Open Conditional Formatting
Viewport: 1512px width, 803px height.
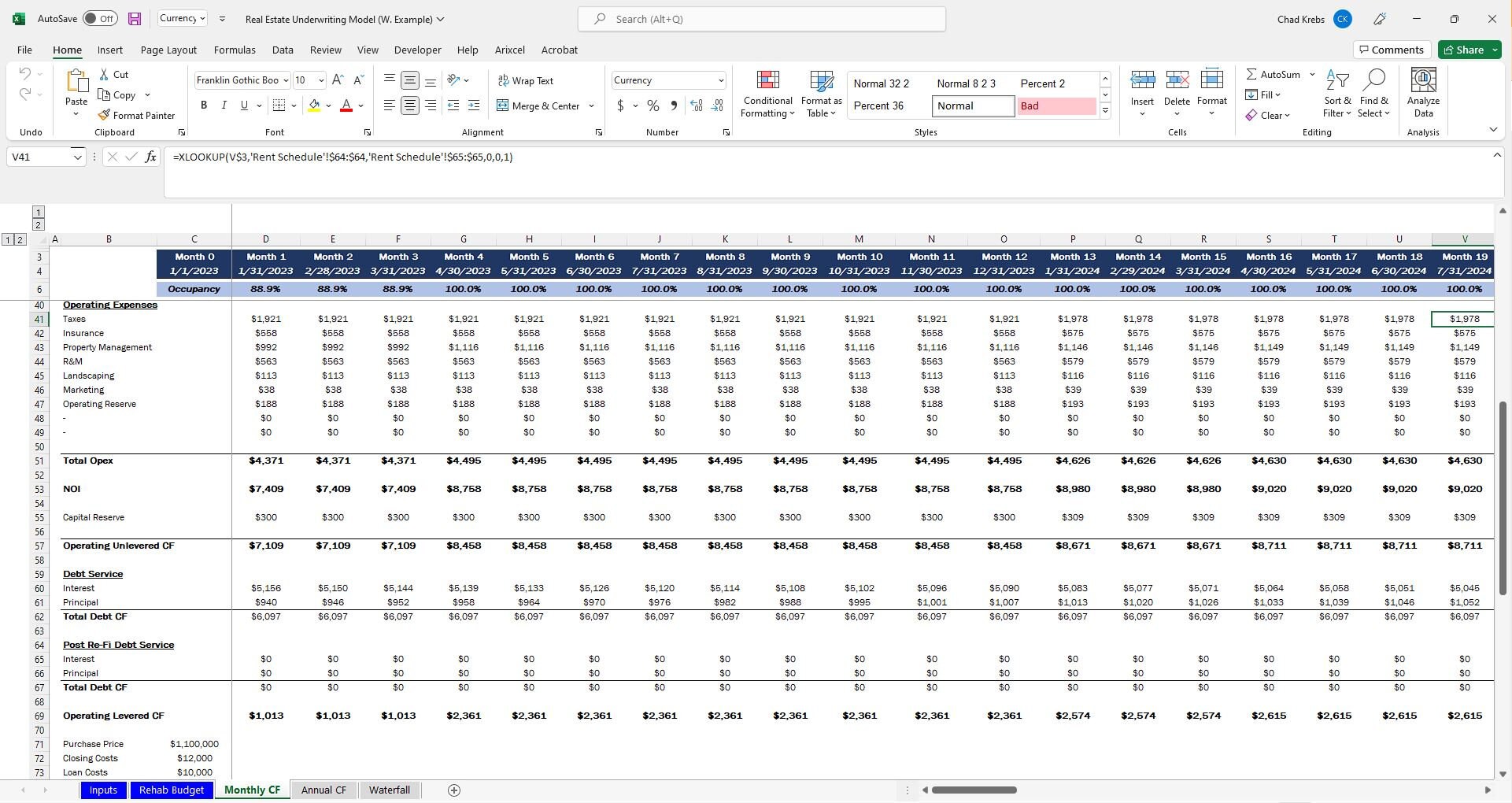(x=767, y=94)
